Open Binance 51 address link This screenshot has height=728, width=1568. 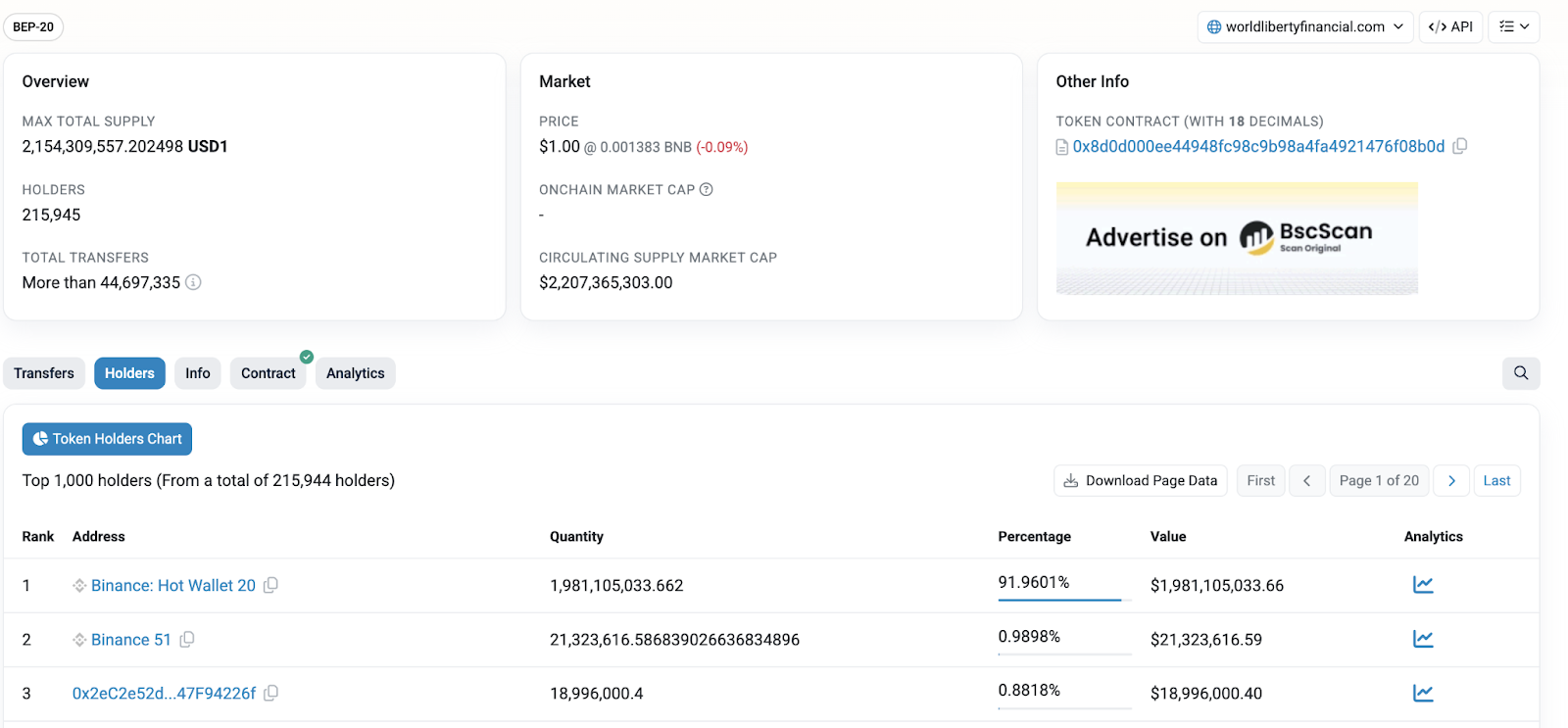click(131, 639)
